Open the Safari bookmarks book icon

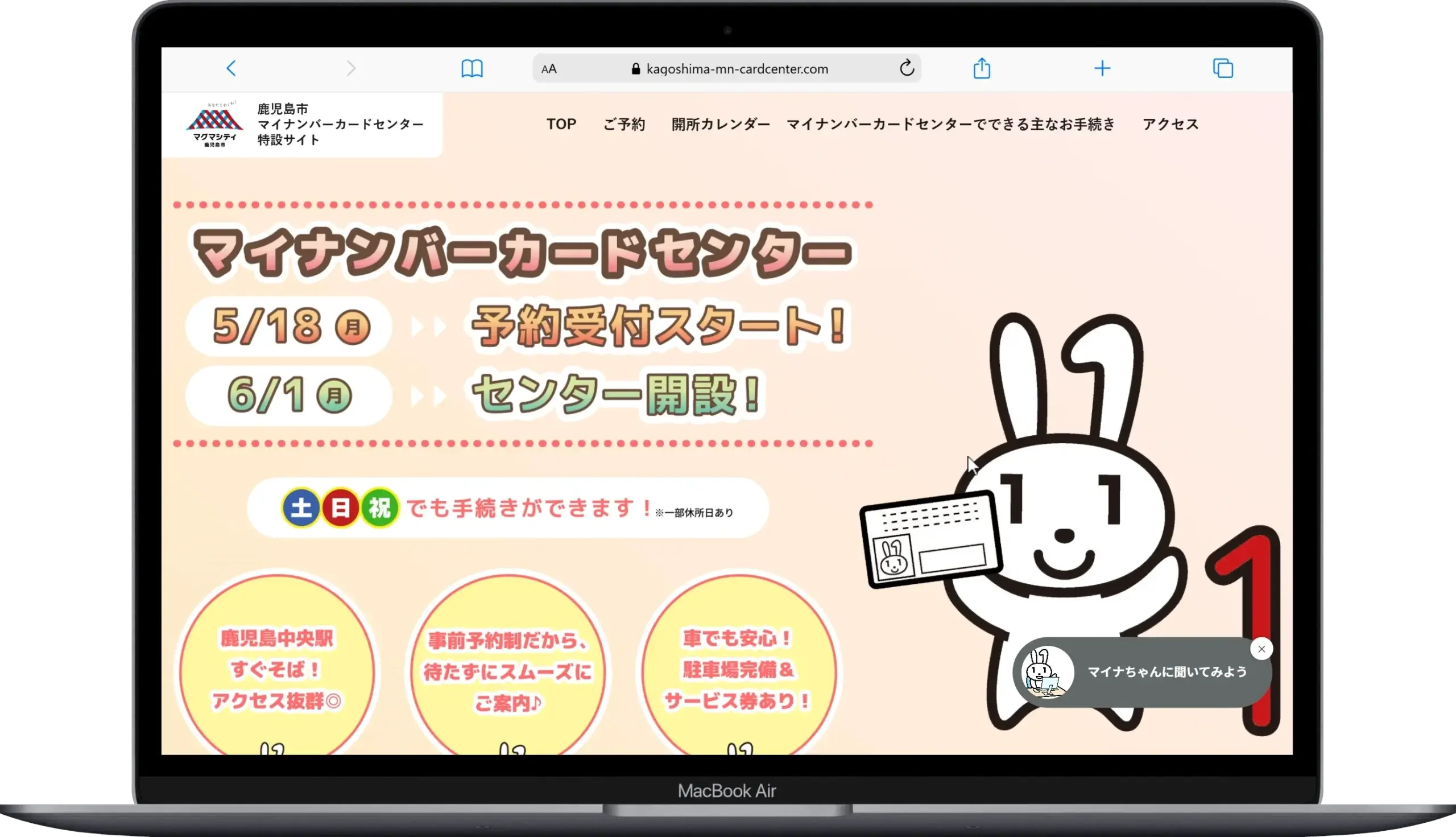point(471,68)
